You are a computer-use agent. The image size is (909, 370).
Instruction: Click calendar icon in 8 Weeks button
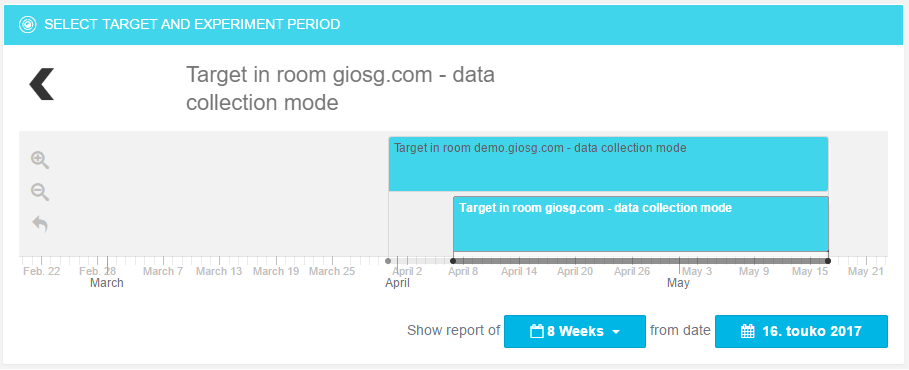pos(537,332)
